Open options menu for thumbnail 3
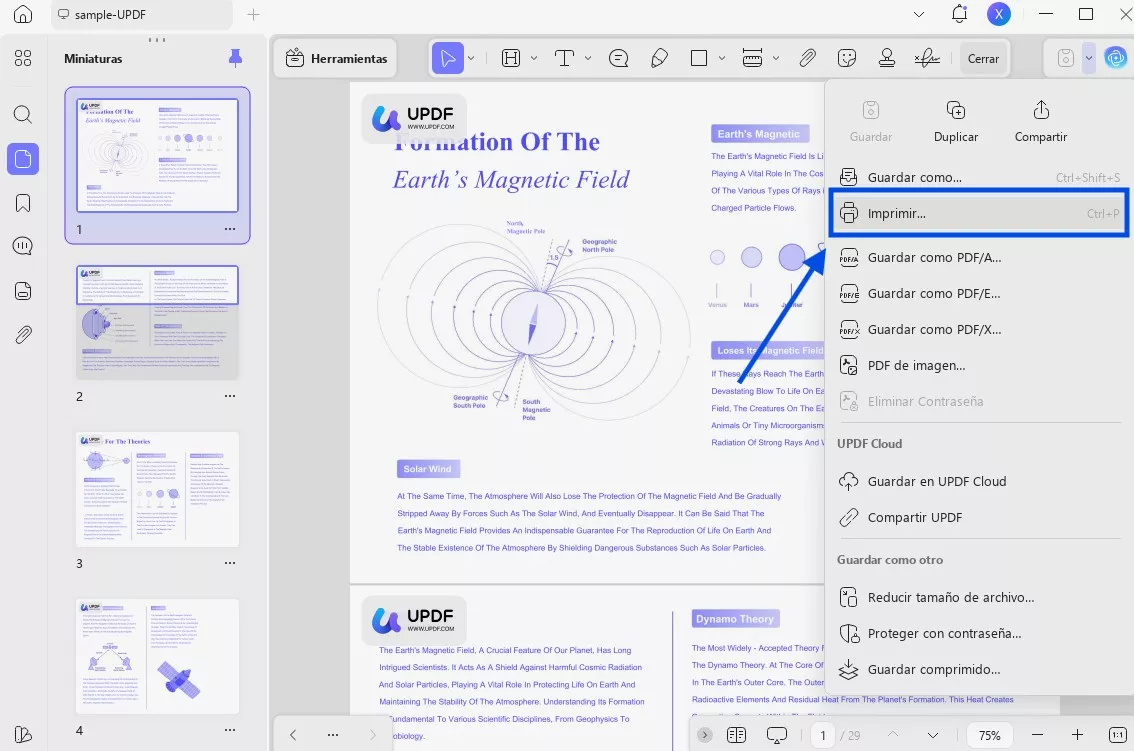Image resolution: width=1134 pixels, height=751 pixels. pos(230,563)
